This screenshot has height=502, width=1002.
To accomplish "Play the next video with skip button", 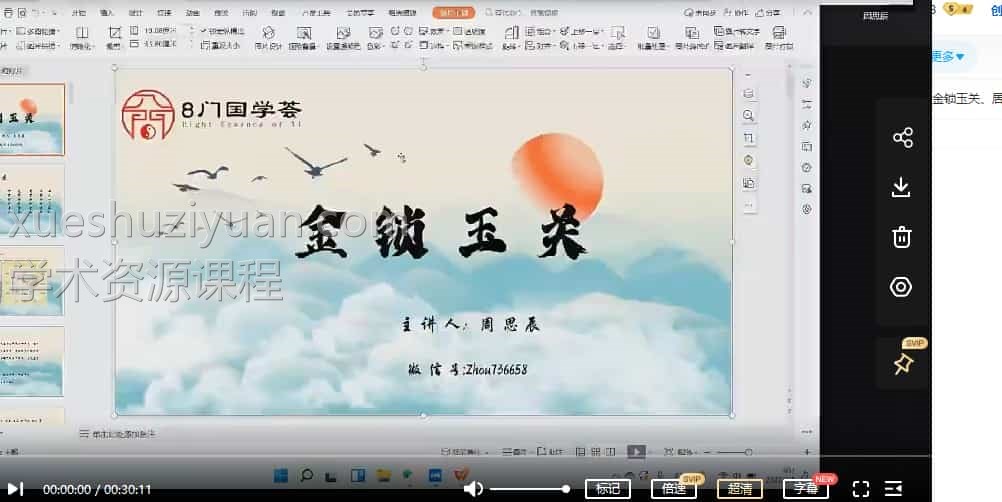I will 15,489.
